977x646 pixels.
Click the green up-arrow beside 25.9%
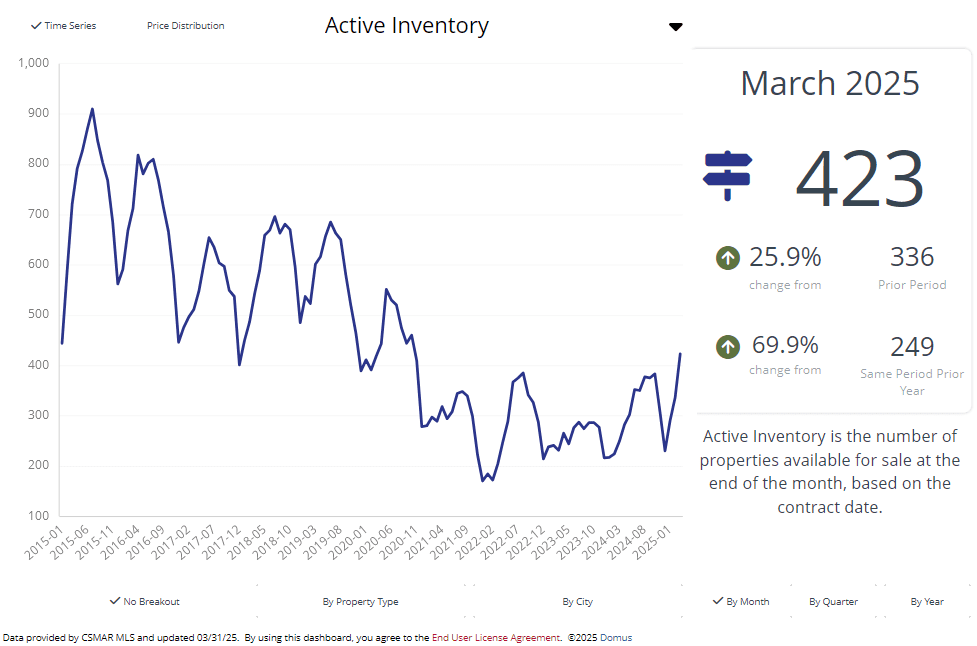click(728, 258)
